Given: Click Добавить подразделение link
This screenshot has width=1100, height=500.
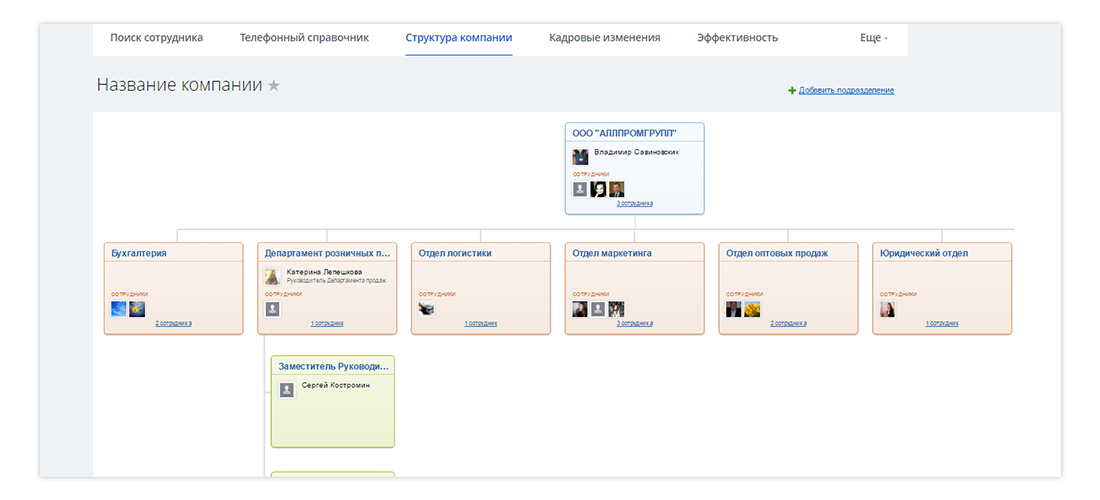Looking at the screenshot, I should [x=846, y=91].
